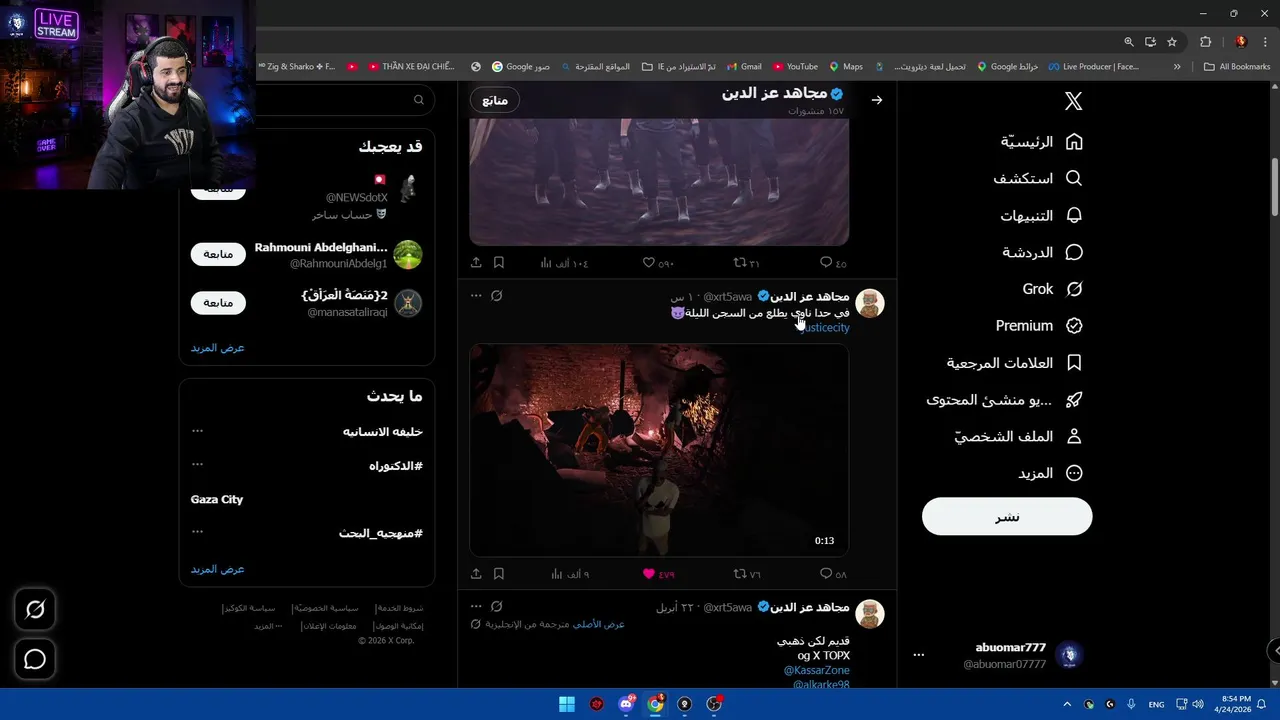Reply to first post with ٤٥ comments

coord(833,263)
